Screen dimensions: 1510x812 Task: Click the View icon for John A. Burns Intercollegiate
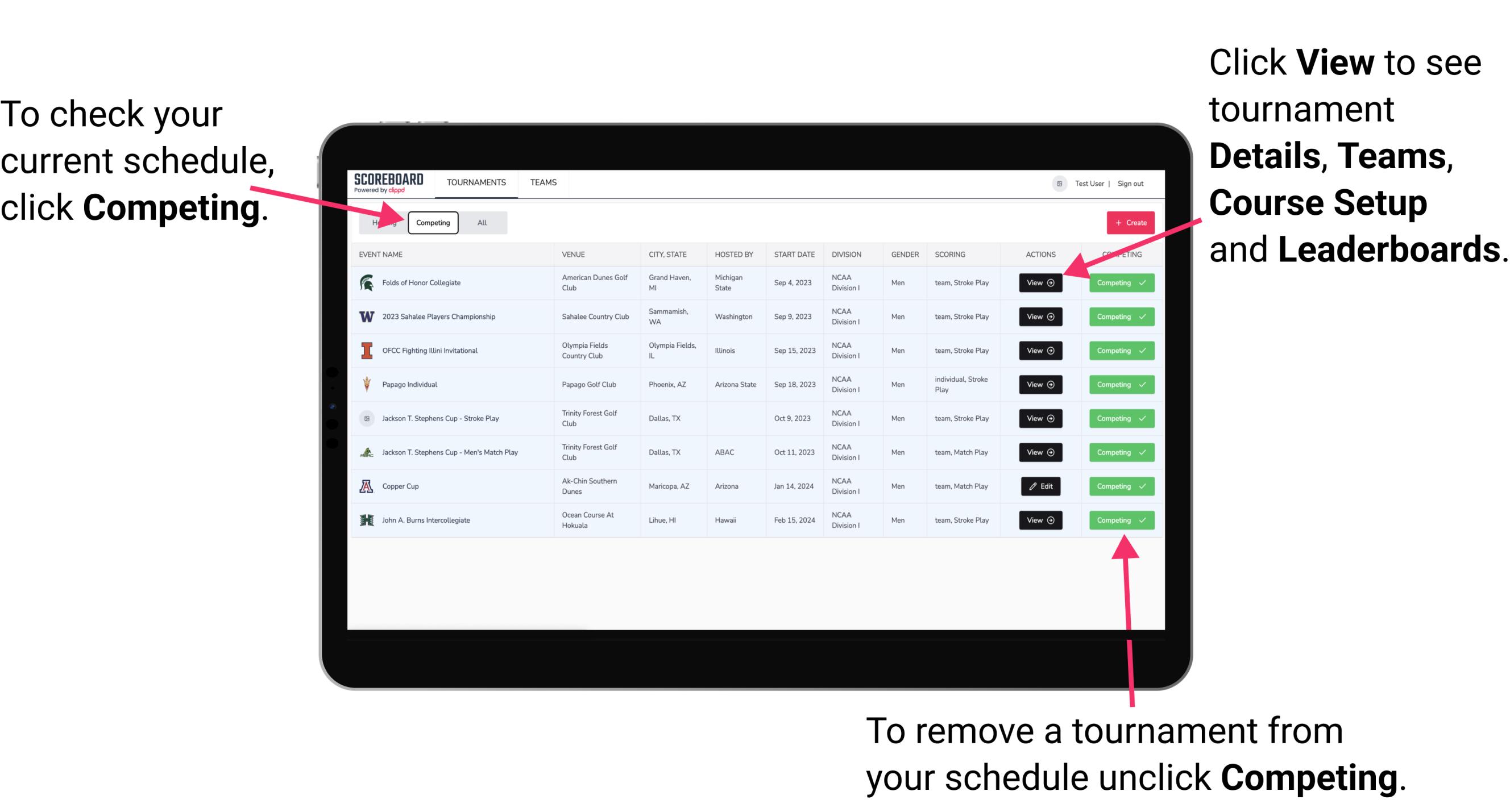point(1041,519)
